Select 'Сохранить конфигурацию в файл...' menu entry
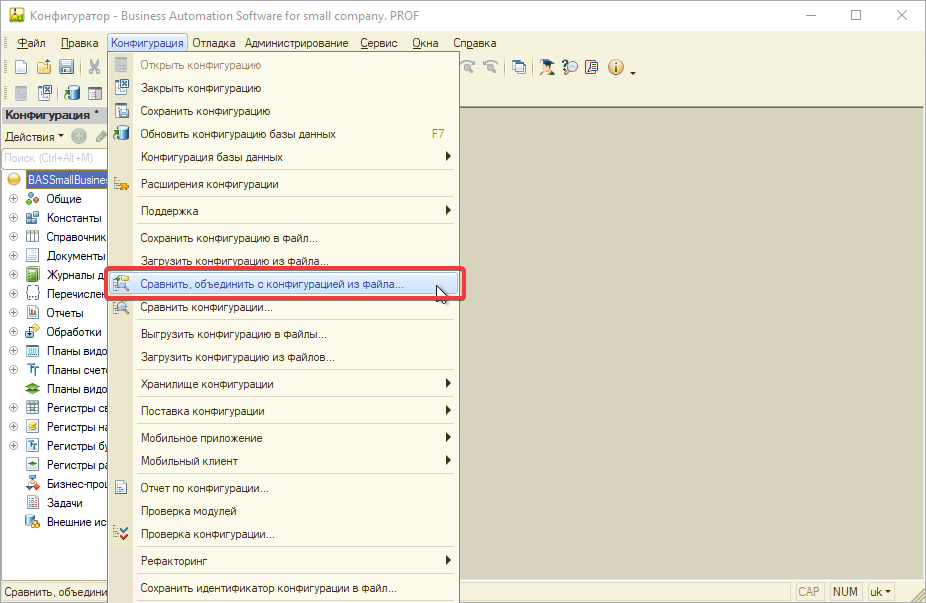The width and height of the screenshot is (926, 603). tap(229, 238)
